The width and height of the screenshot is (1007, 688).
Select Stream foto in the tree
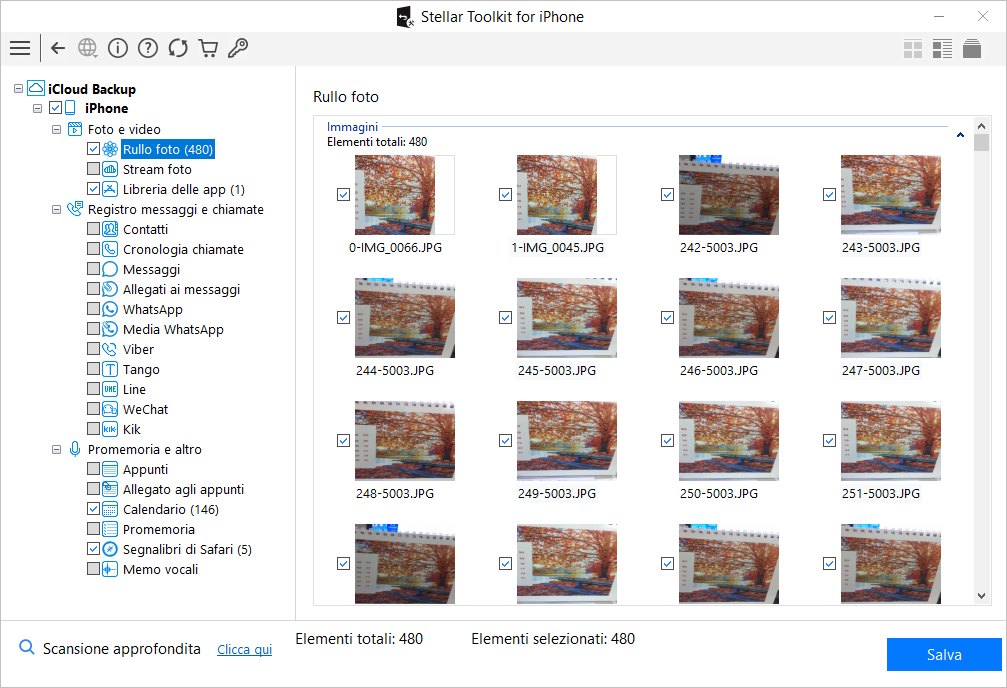pyautogui.click(x=157, y=170)
